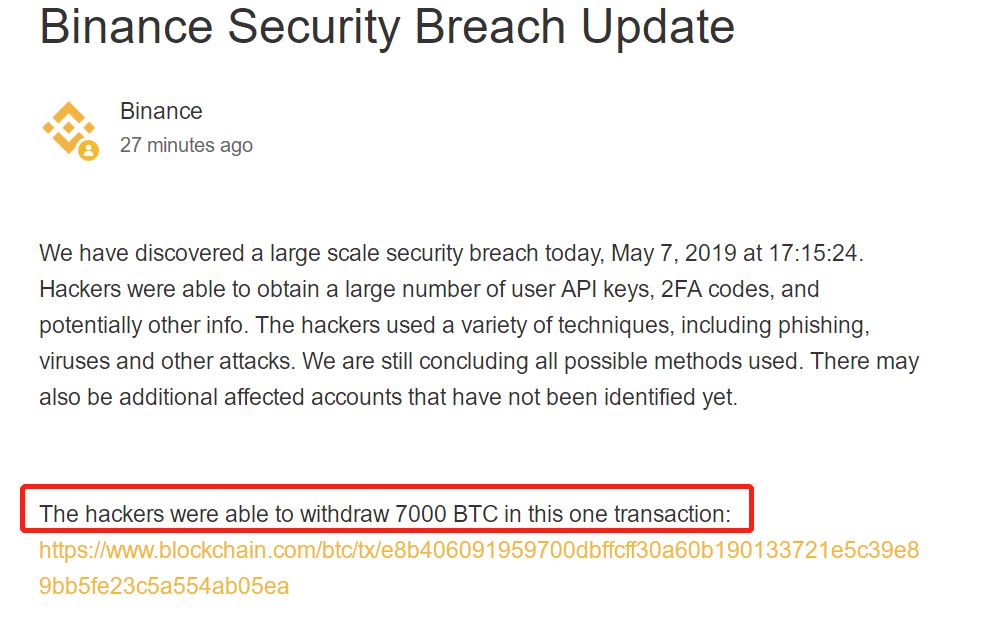The height and width of the screenshot is (624, 1005).
Task: Click the hash ending "9bb5fe23c5a554ab05ea"
Action: pos(164,586)
